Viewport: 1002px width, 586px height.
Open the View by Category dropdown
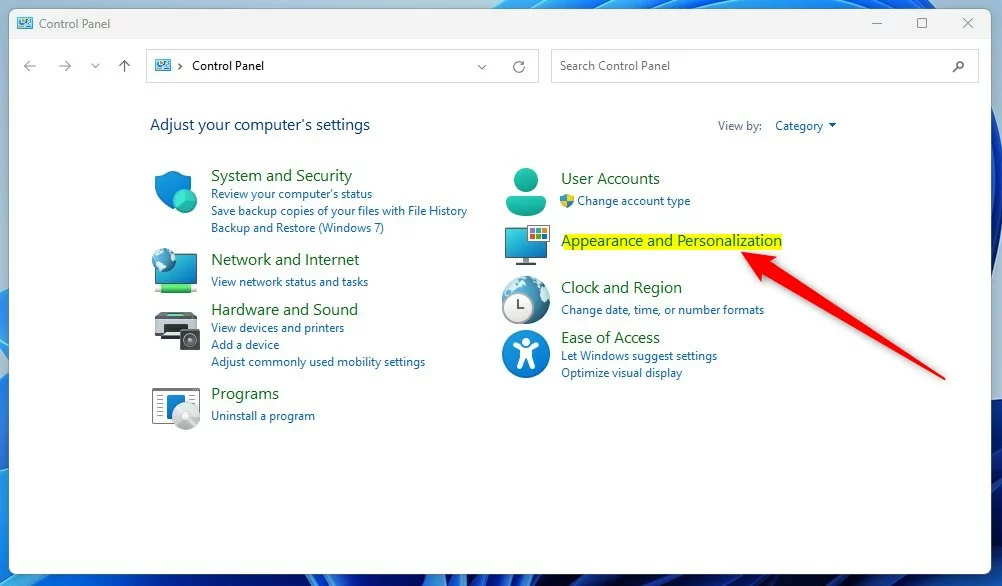(805, 126)
